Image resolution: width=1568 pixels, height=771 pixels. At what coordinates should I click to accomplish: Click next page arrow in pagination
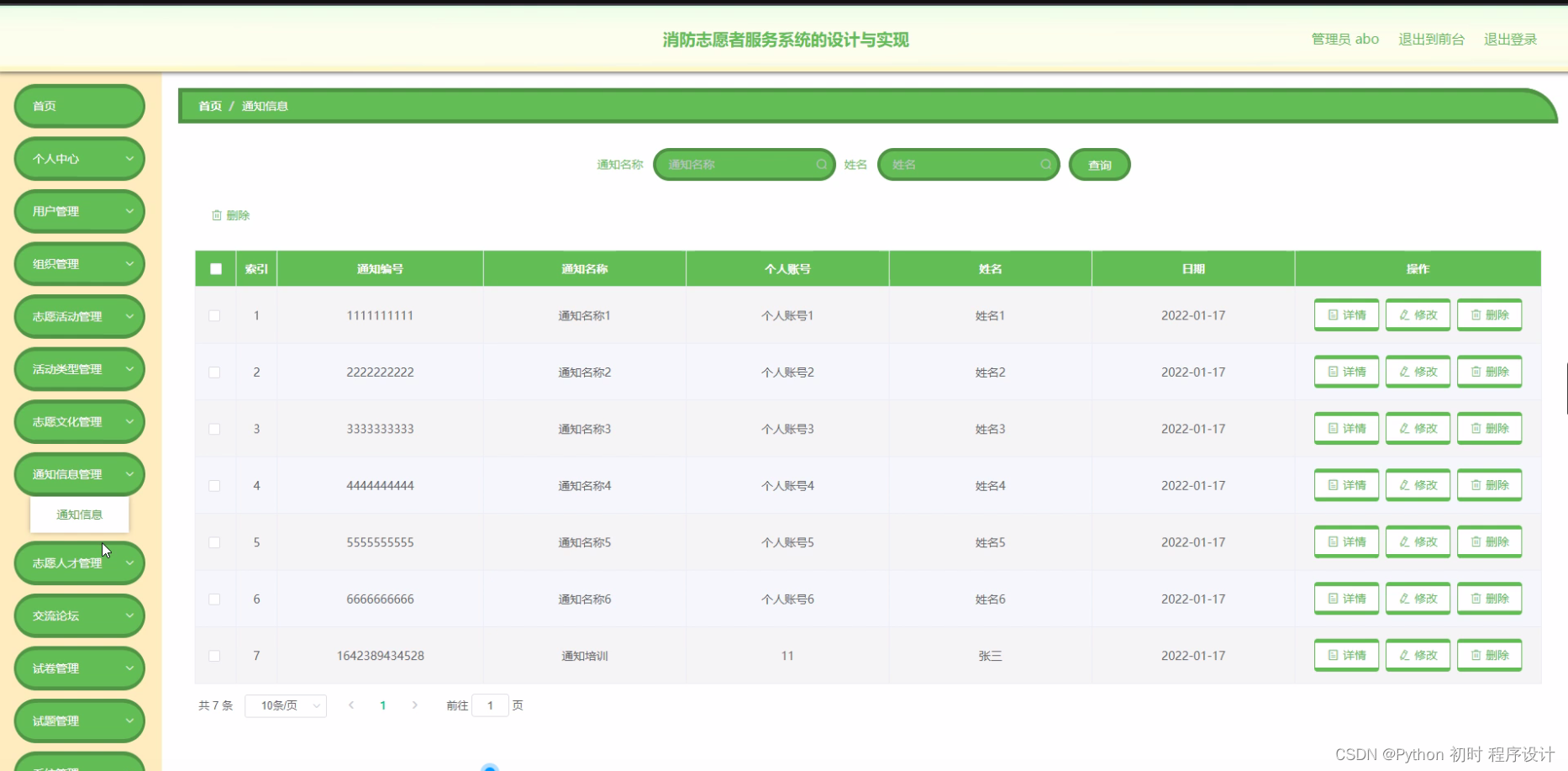pyautogui.click(x=415, y=705)
